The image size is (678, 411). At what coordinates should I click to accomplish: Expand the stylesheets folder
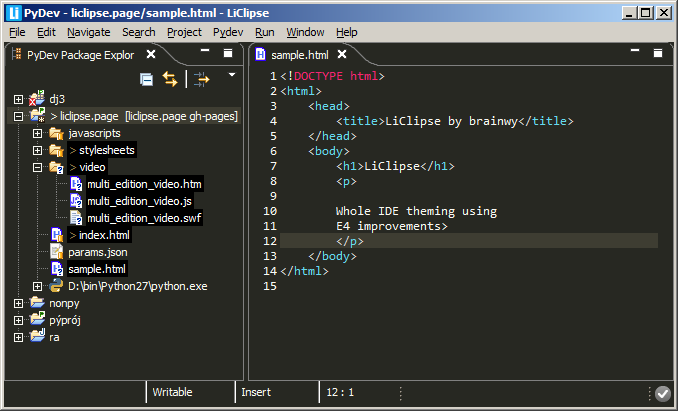click(38, 150)
